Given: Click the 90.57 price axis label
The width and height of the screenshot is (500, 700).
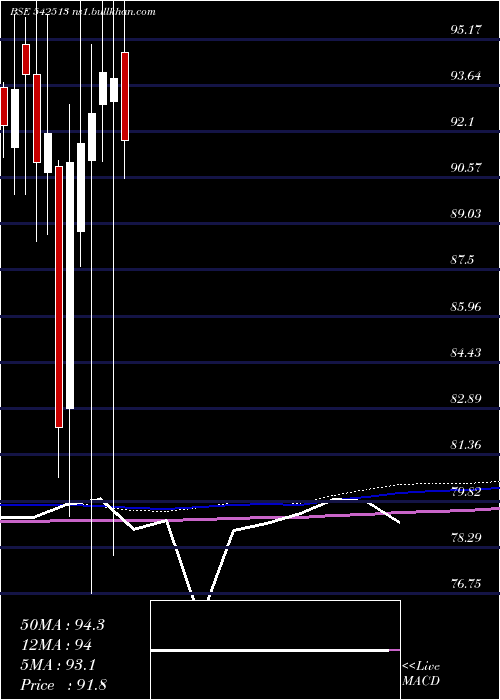Looking at the screenshot, I should [x=467, y=168].
